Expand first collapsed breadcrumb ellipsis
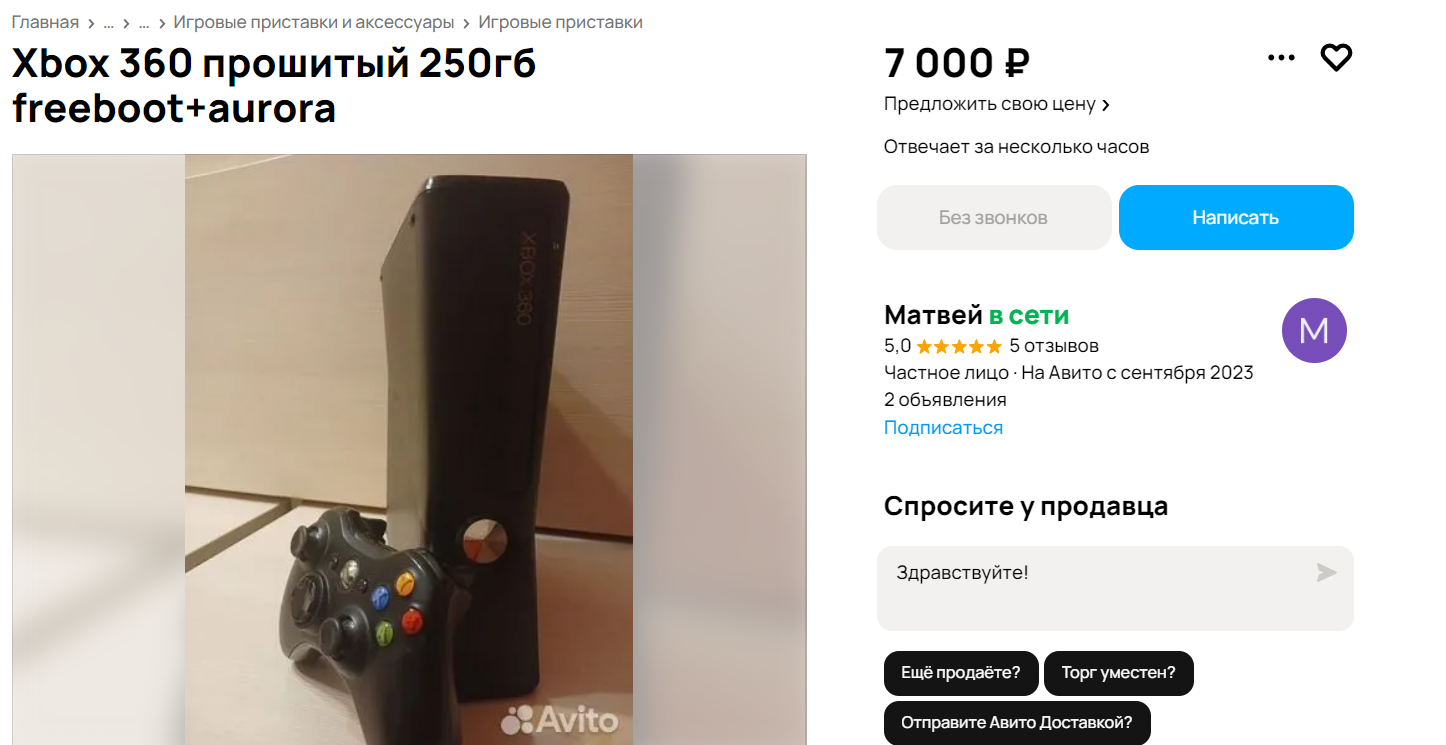 coord(108,22)
